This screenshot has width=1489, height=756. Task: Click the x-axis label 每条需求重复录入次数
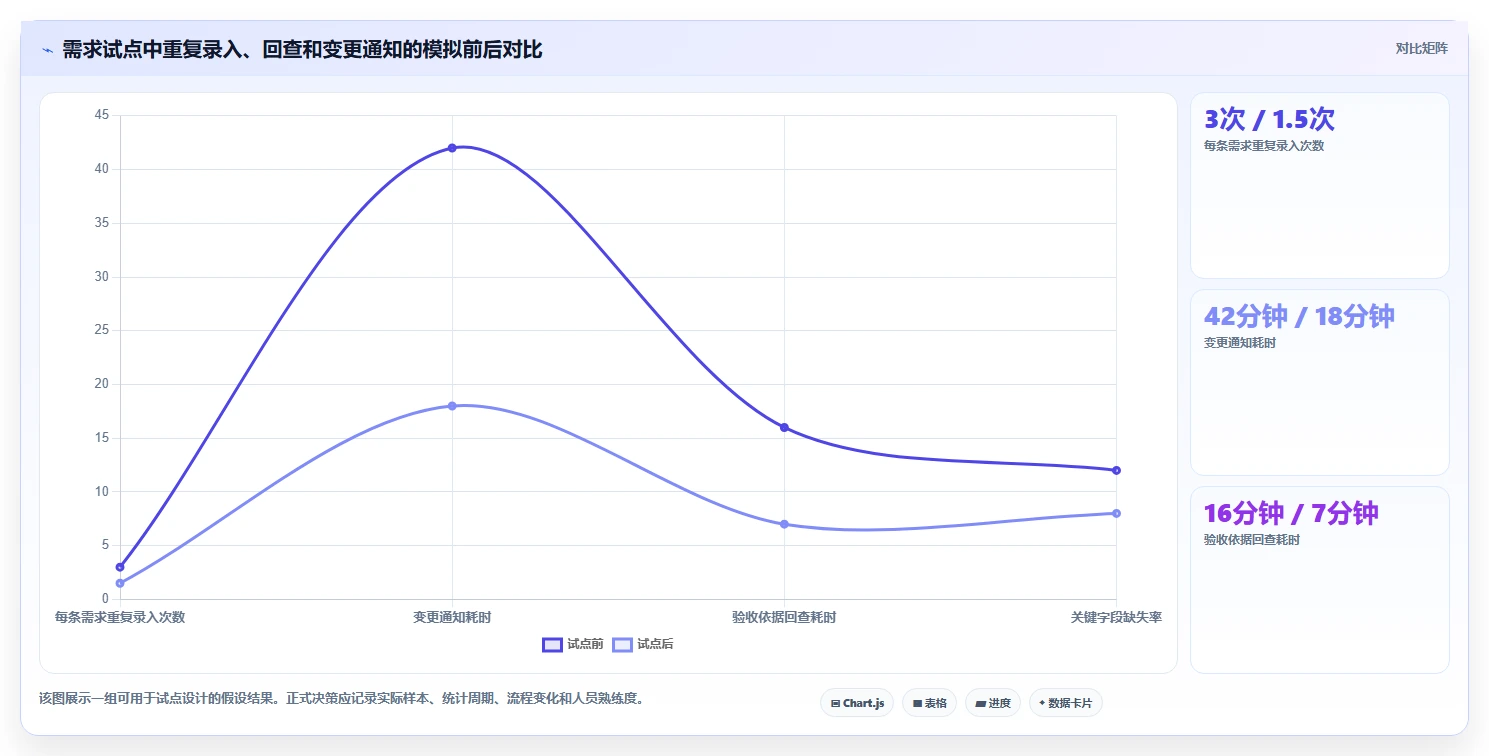coord(120,617)
